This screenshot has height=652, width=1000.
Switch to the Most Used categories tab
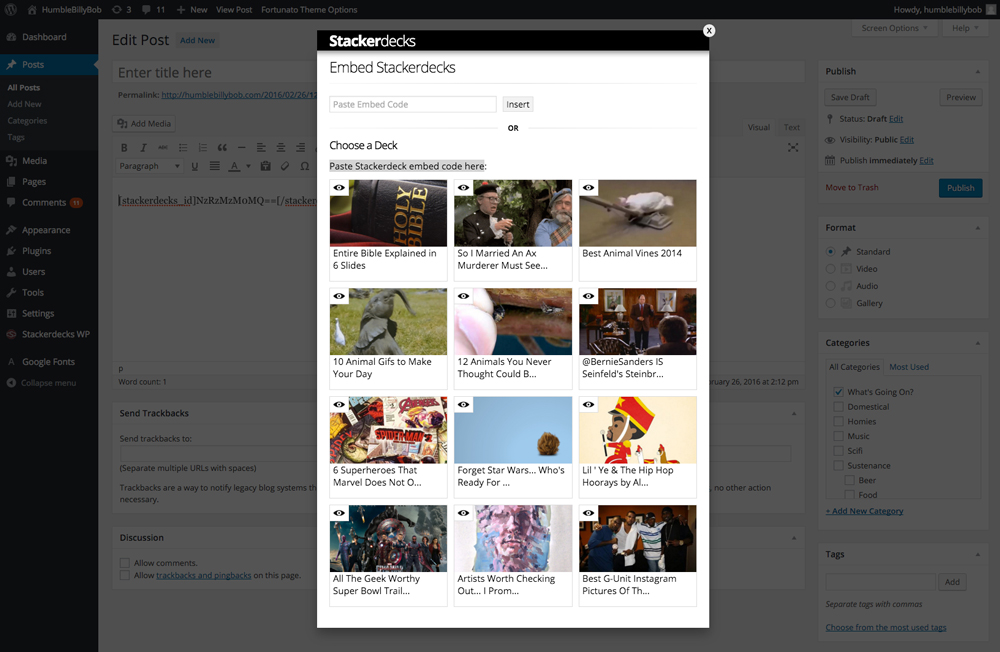(x=909, y=367)
